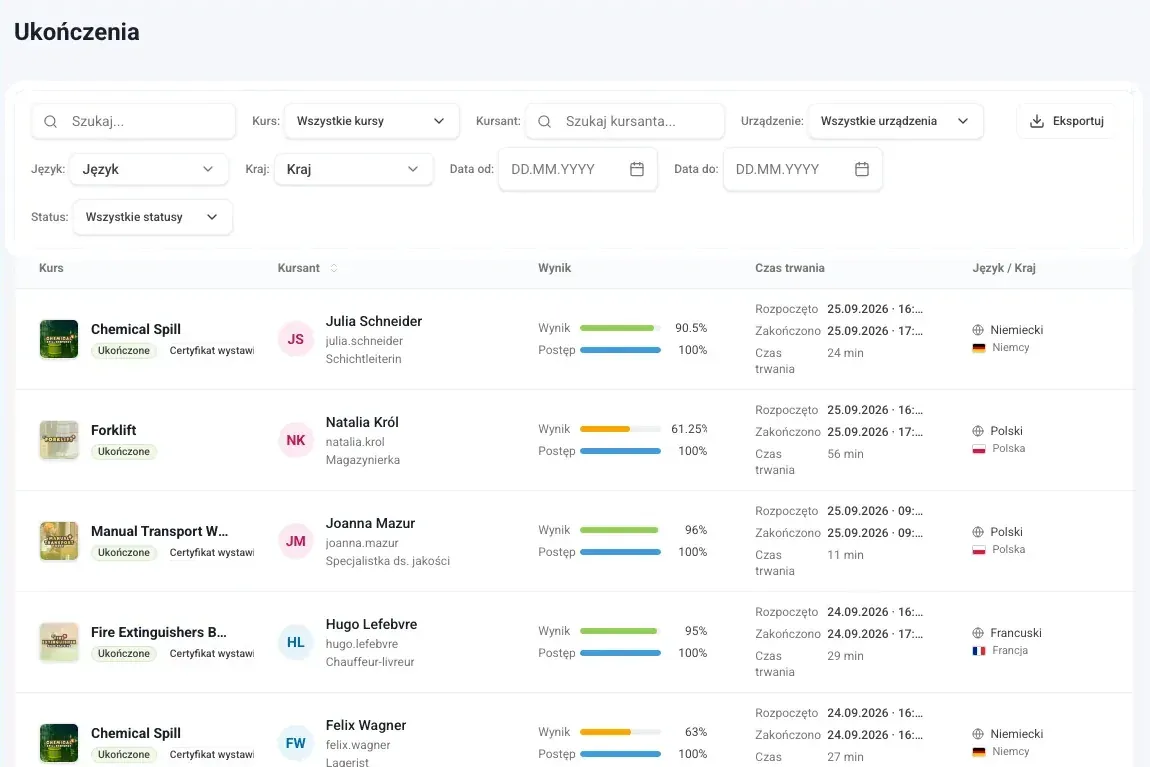Click Julia Schneider's Wynik progress bar
1150x767 pixels.
point(620,329)
